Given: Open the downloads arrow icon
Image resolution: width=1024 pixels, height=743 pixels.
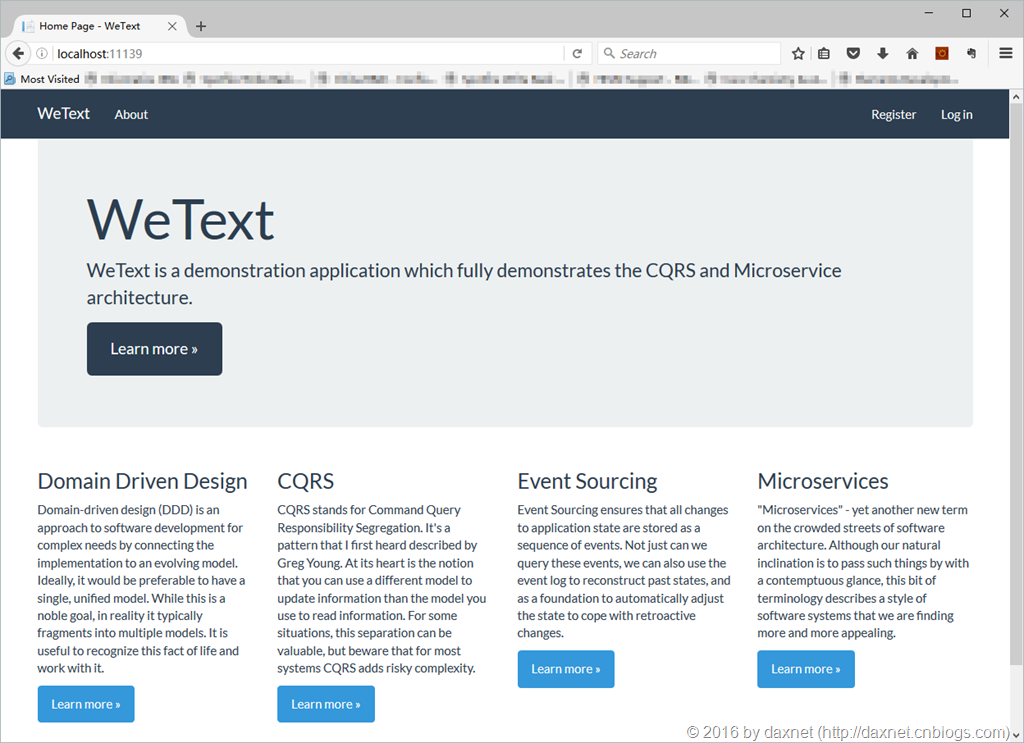Looking at the screenshot, I should (x=882, y=54).
